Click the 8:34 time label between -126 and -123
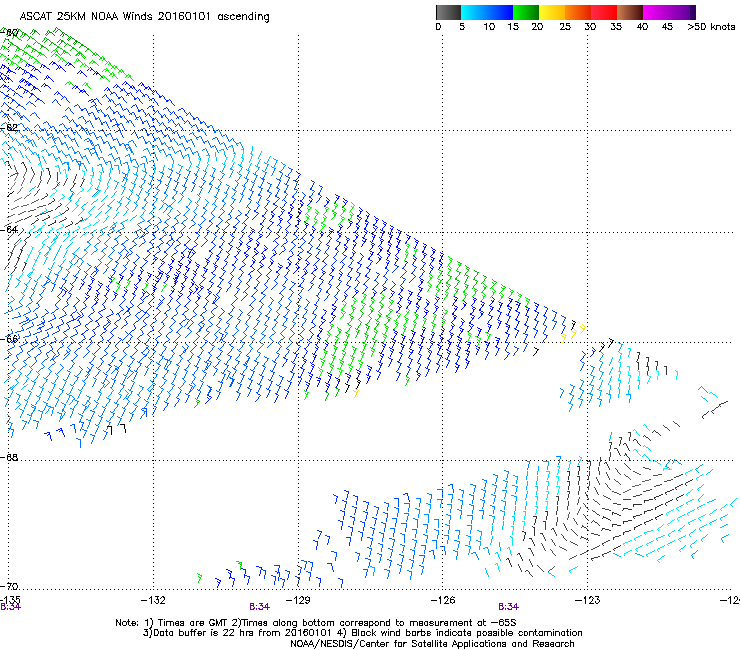 (x=508, y=607)
